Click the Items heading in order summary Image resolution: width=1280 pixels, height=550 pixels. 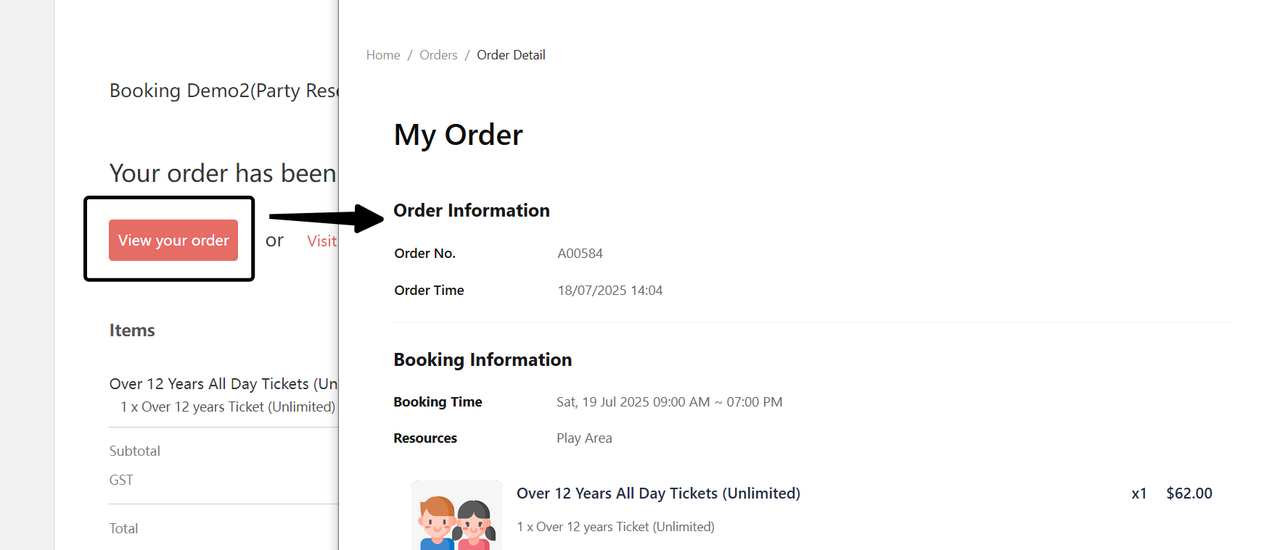click(x=132, y=330)
